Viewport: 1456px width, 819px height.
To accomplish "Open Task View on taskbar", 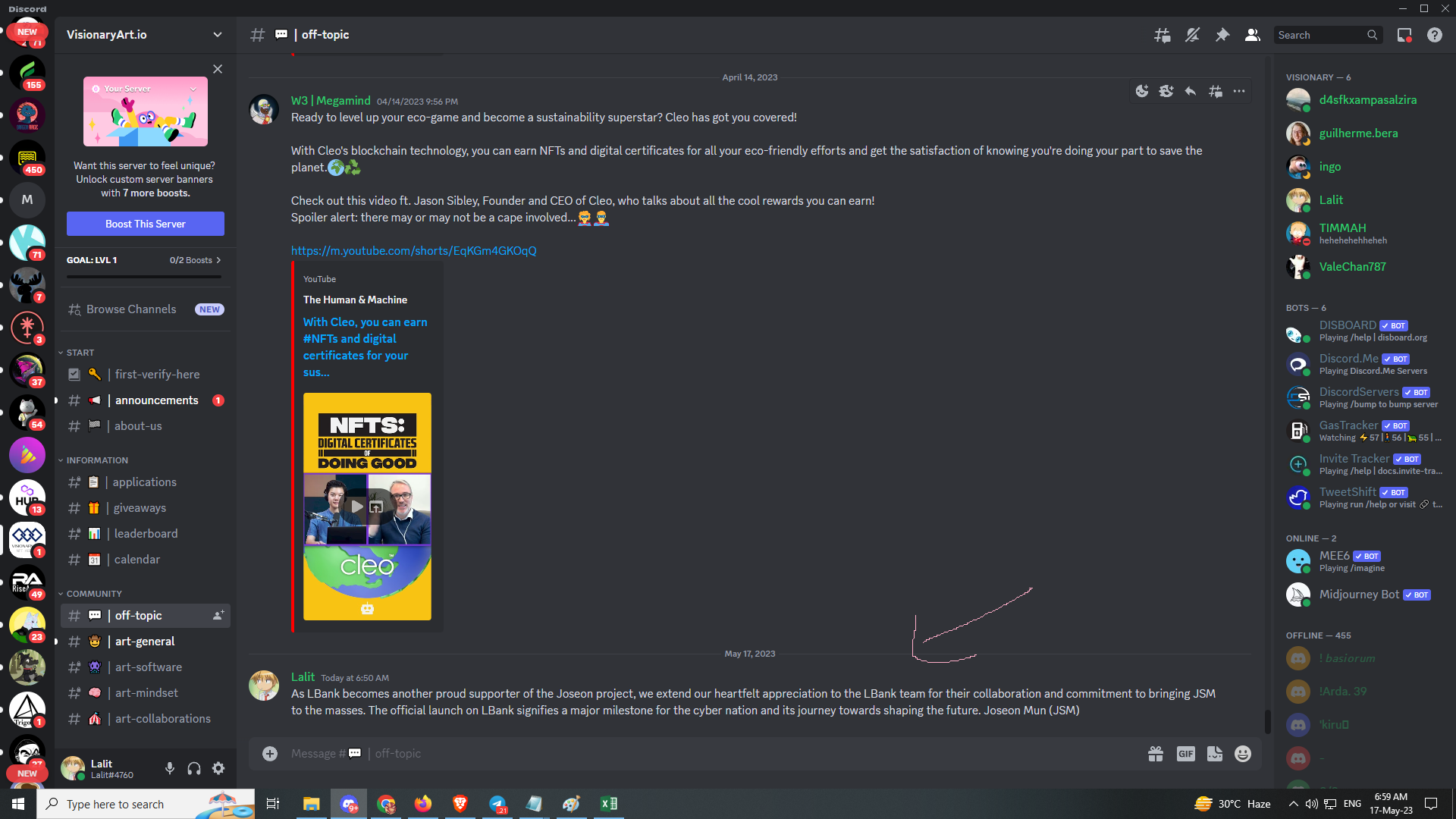I will (x=273, y=804).
